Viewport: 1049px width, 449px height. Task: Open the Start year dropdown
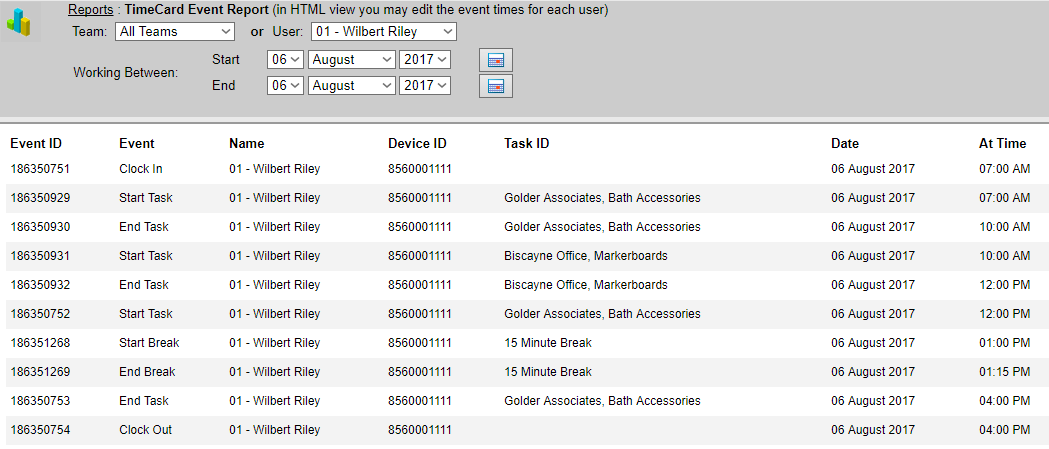tap(425, 60)
